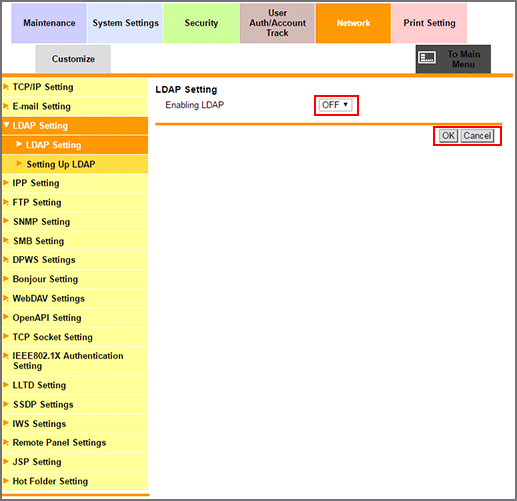Click arrow icon beside Bonjour Setting

click(6, 278)
